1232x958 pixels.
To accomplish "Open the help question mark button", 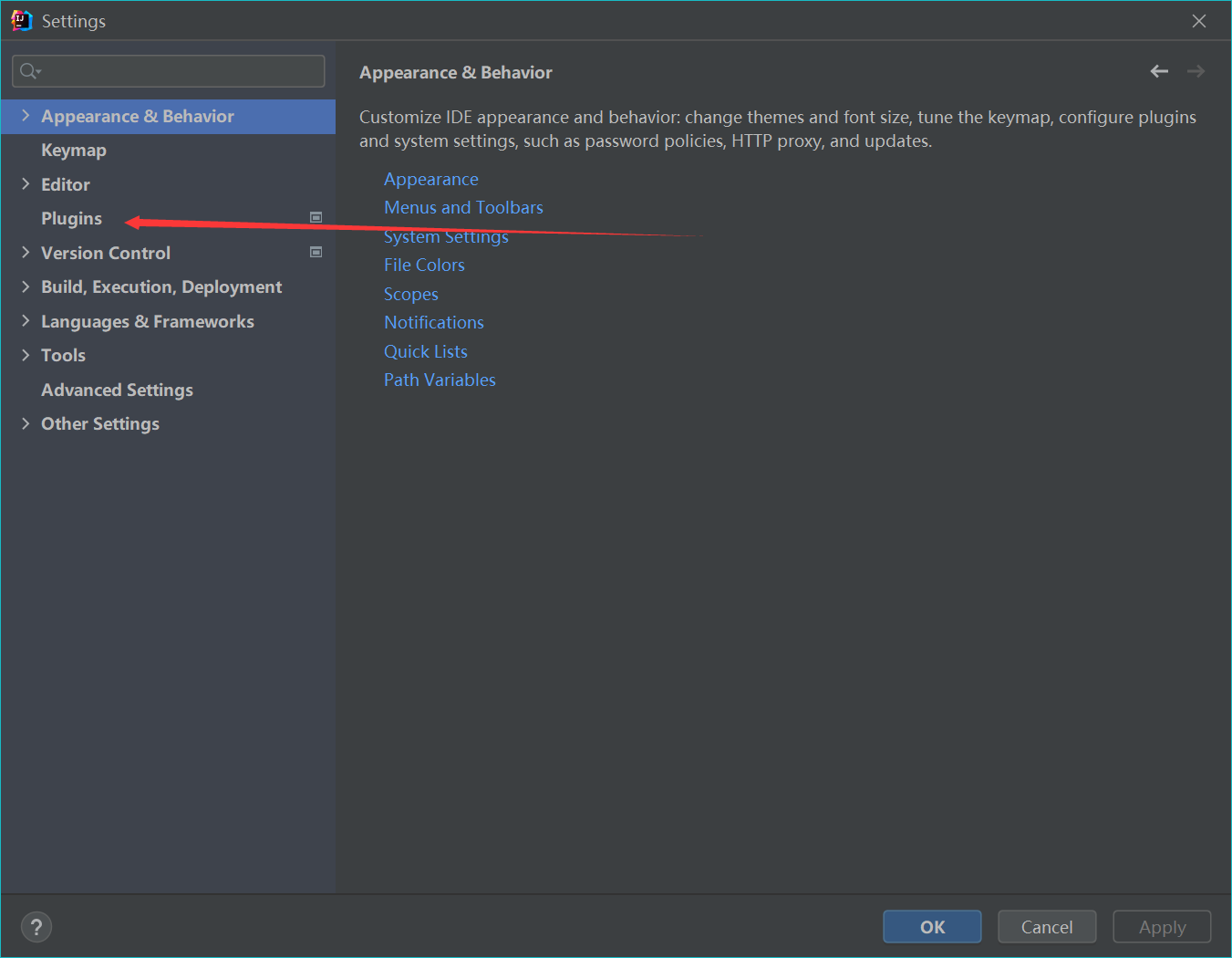I will 36,927.
